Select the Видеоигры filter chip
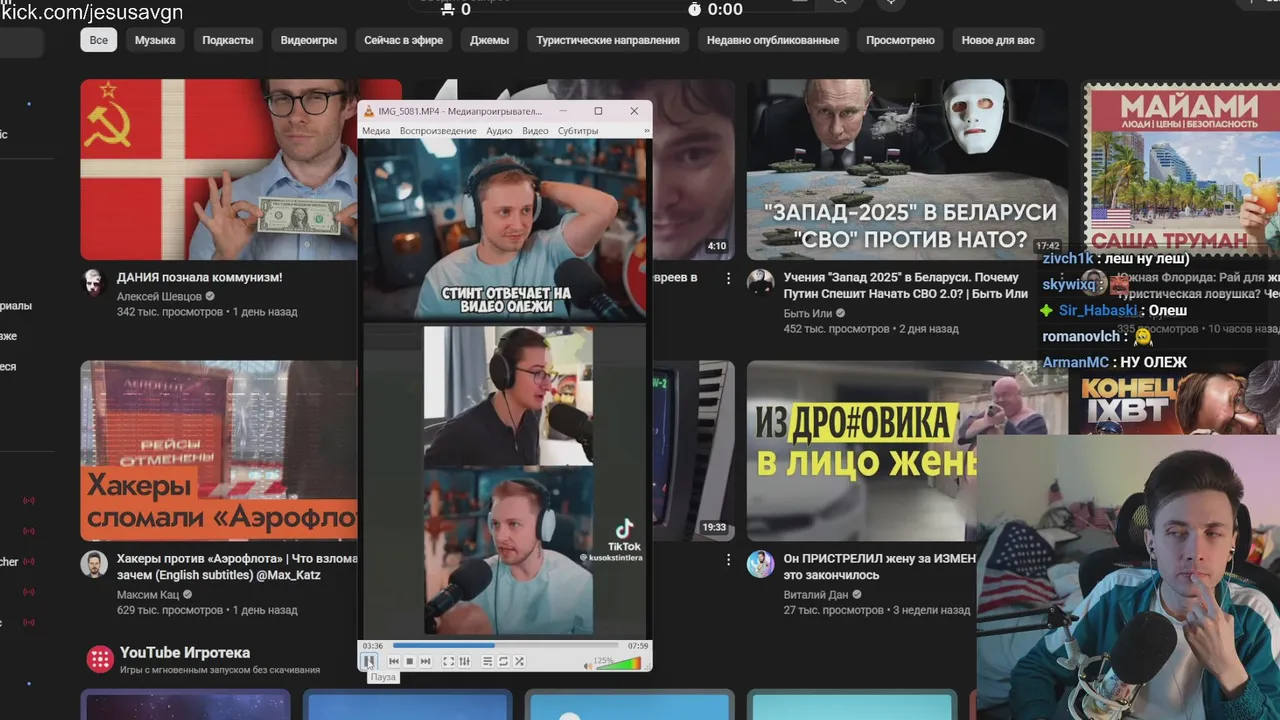The width and height of the screenshot is (1280, 720). (x=309, y=40)
